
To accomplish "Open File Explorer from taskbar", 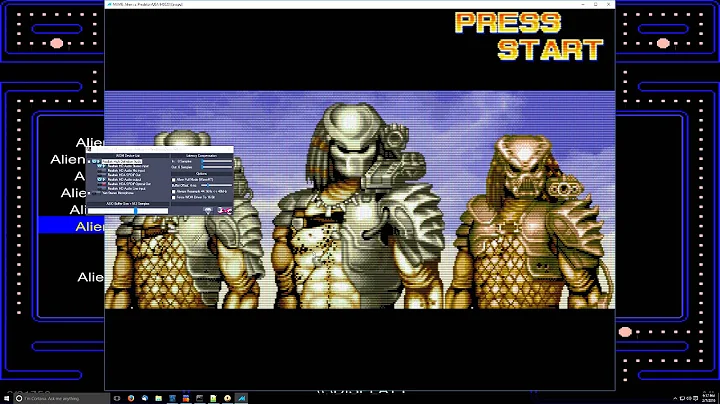I will point(158,398).
